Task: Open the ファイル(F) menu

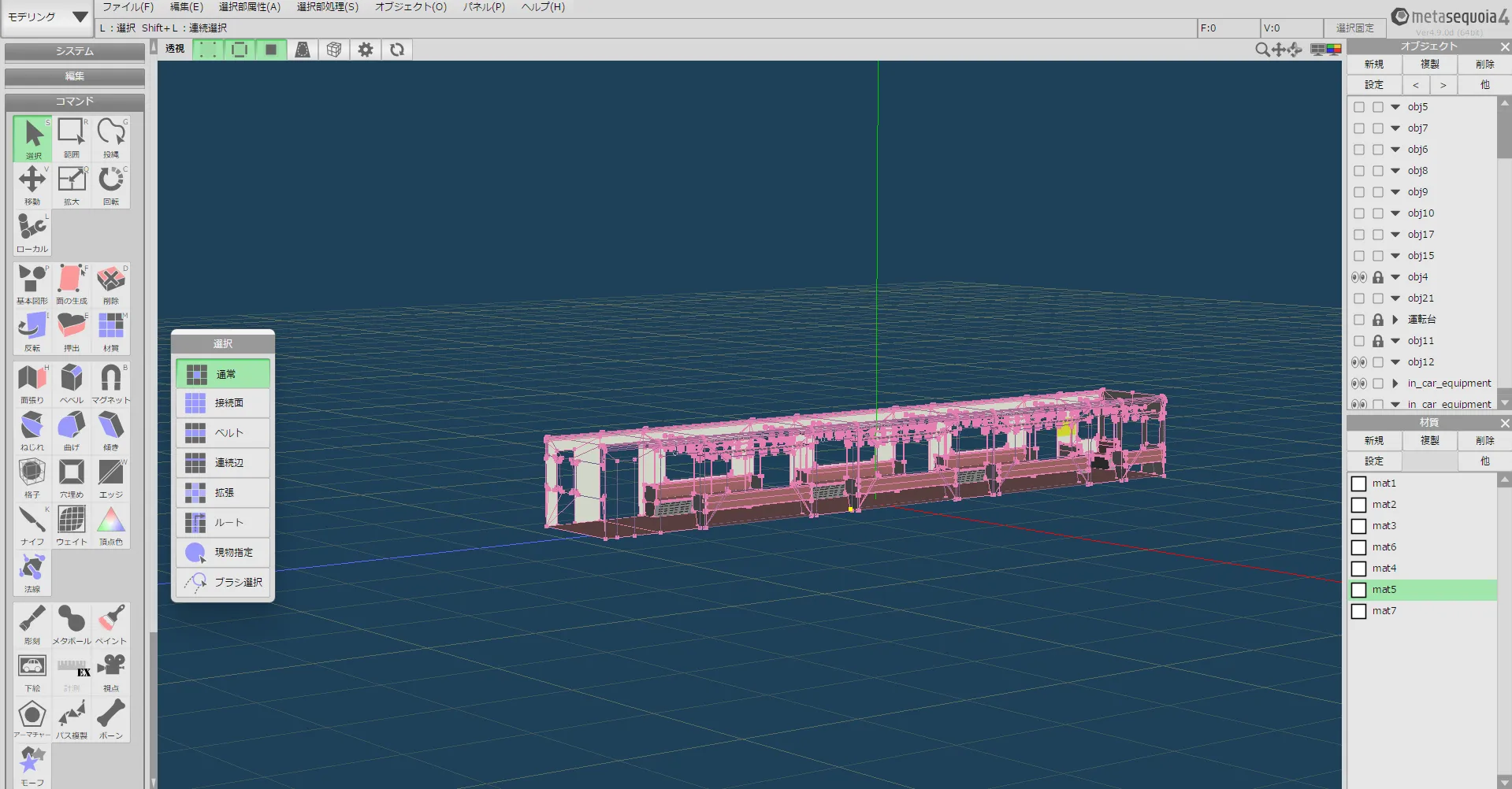Action: tap(128, 7)
